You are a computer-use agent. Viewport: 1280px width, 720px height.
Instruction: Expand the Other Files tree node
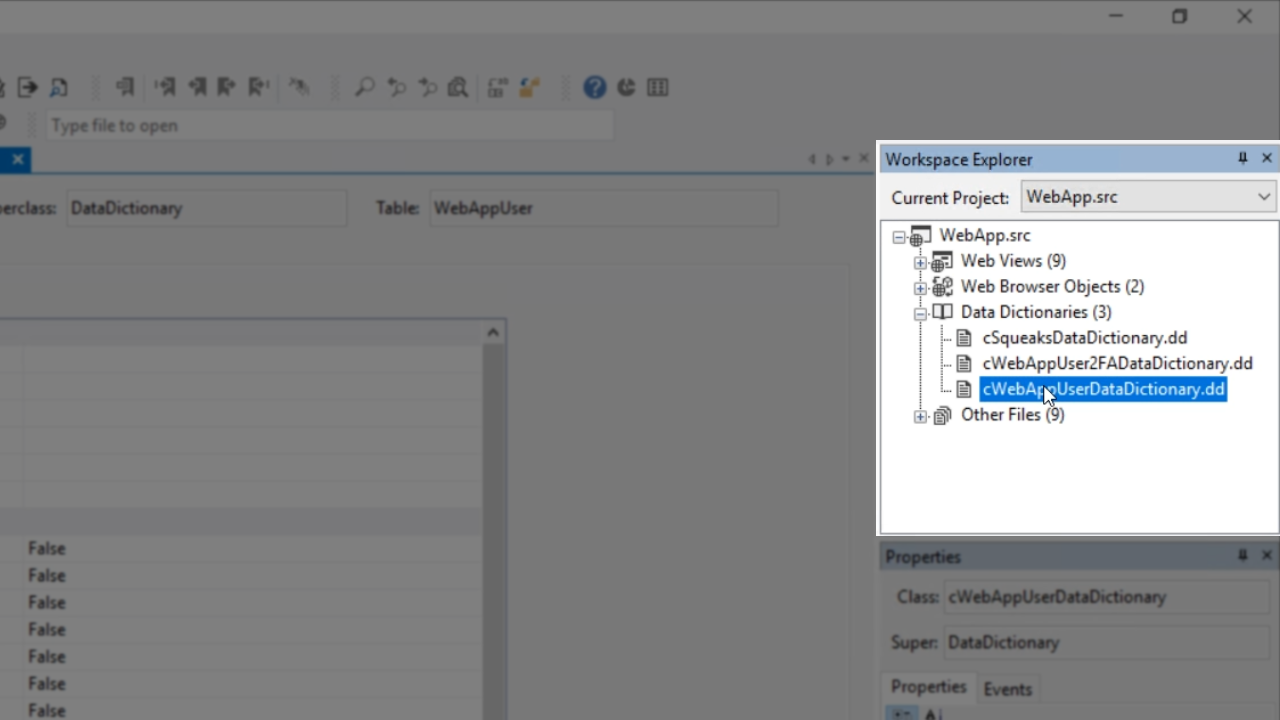pyautogui.click(x=920, y=416)
